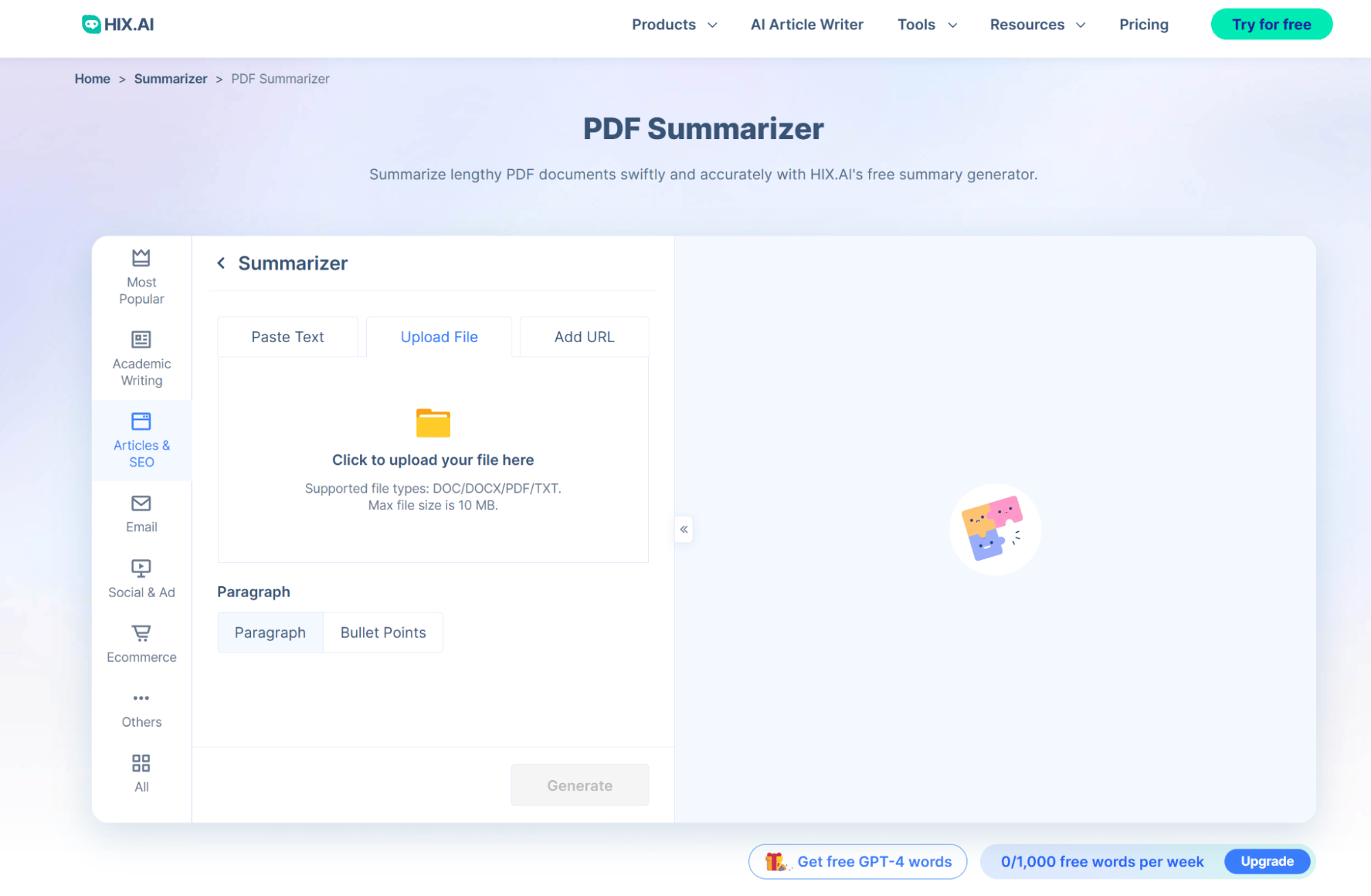Go to Summarizer breadcrumb link
Screen dimensions: 1371x896
pyautogui.click(x=170, y=79)
